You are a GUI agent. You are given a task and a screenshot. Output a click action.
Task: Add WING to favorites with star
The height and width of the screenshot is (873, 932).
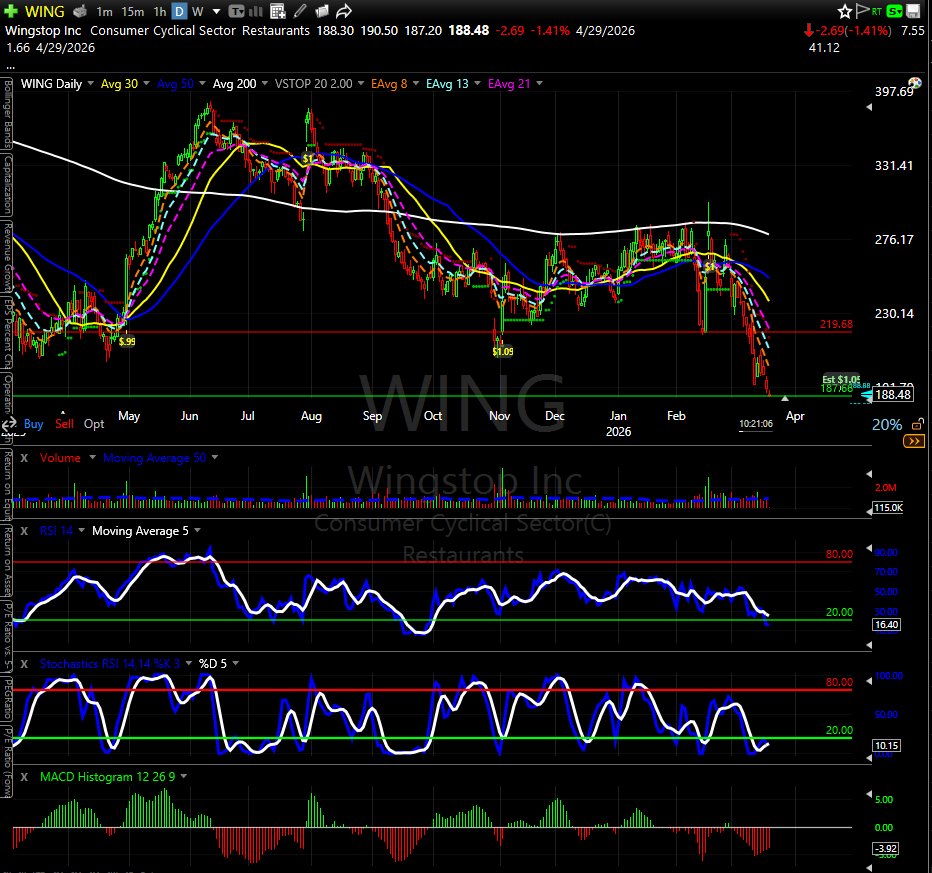coord(845,11)
